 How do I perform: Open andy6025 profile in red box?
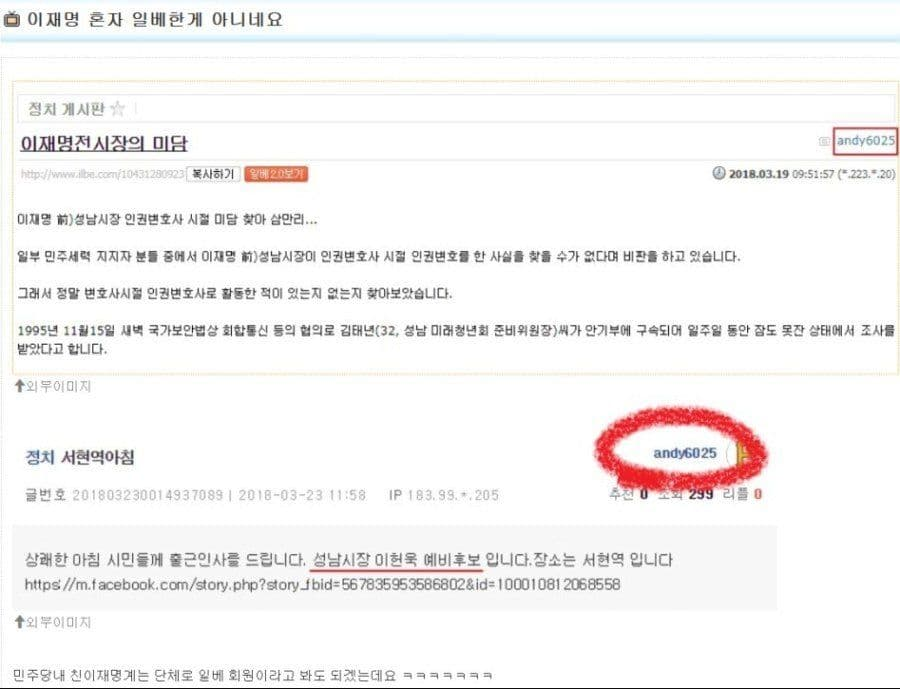(x=865, y=141)
